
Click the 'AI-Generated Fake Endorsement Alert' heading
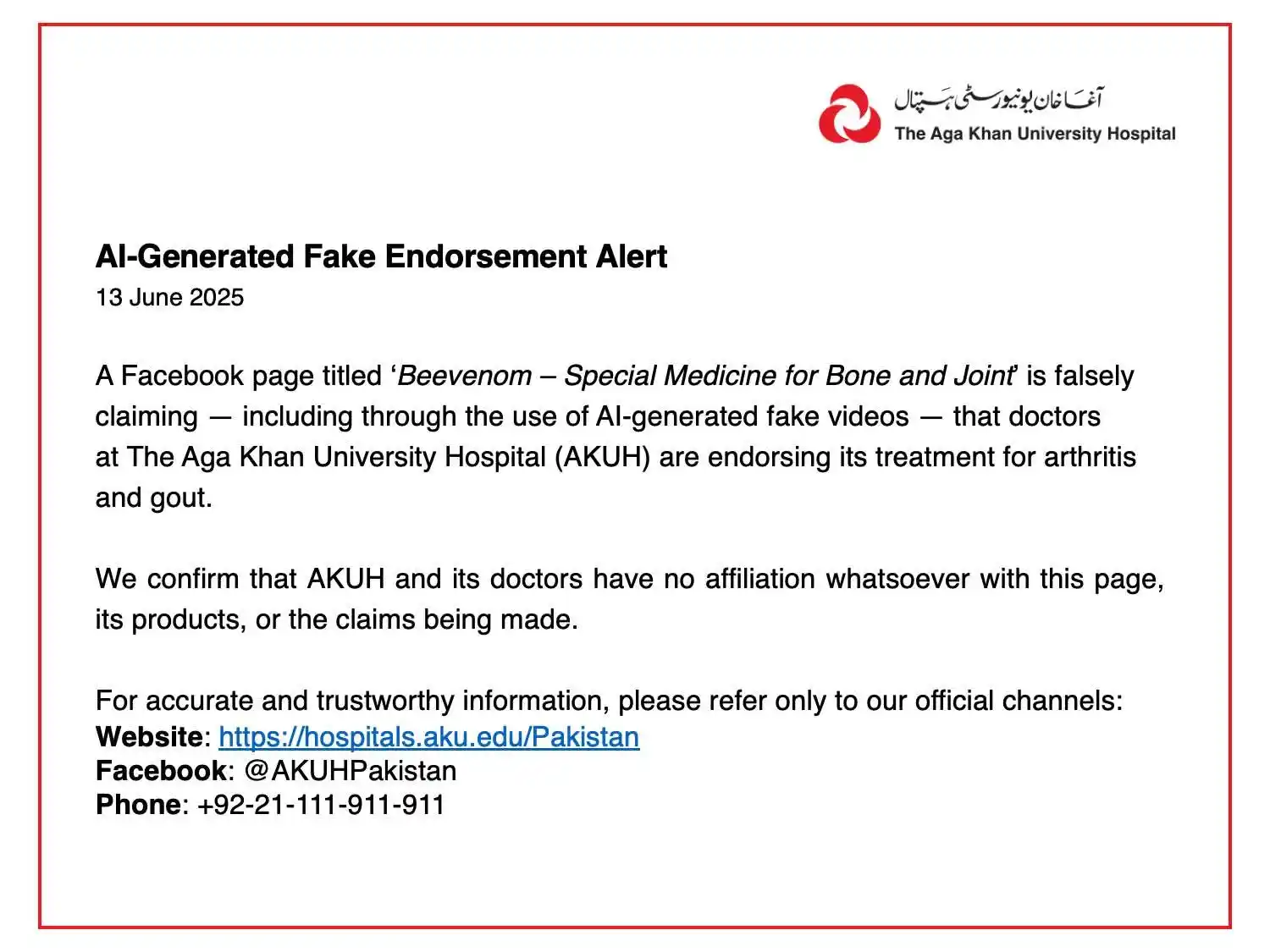pyautogui.click(x=381, y=256)
